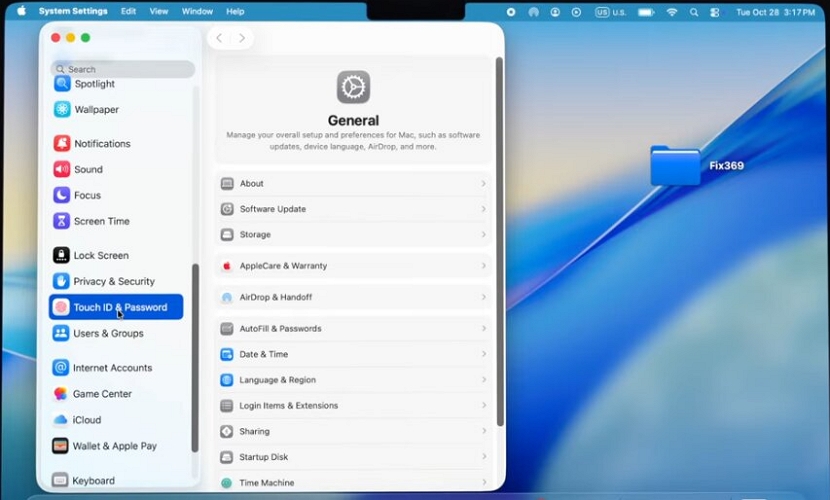Expand the AirDrop & Handoff chevron
The image size is (830, 500).
point(483,297)
